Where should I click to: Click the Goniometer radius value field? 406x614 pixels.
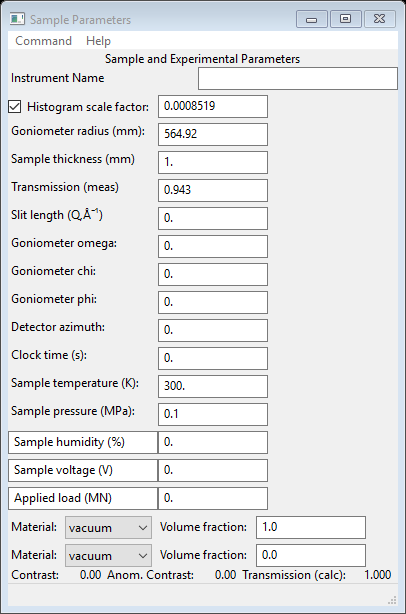click(x=213, y=134)
